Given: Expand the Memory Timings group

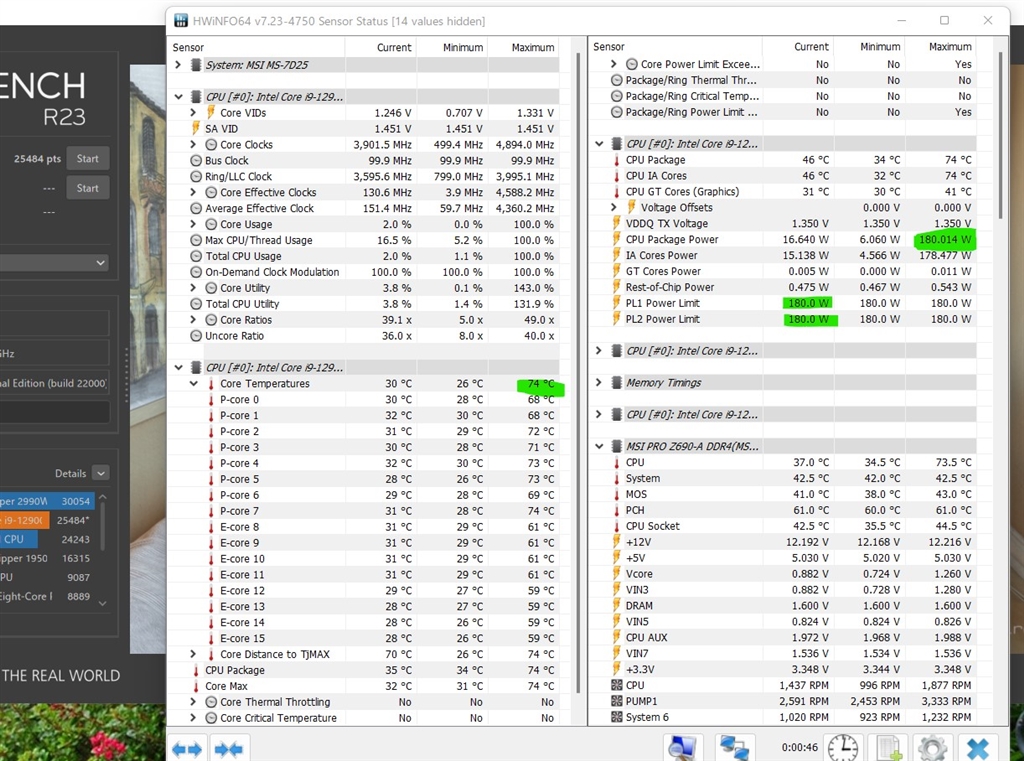Looking at the screenshot, I should click(599, 382).
